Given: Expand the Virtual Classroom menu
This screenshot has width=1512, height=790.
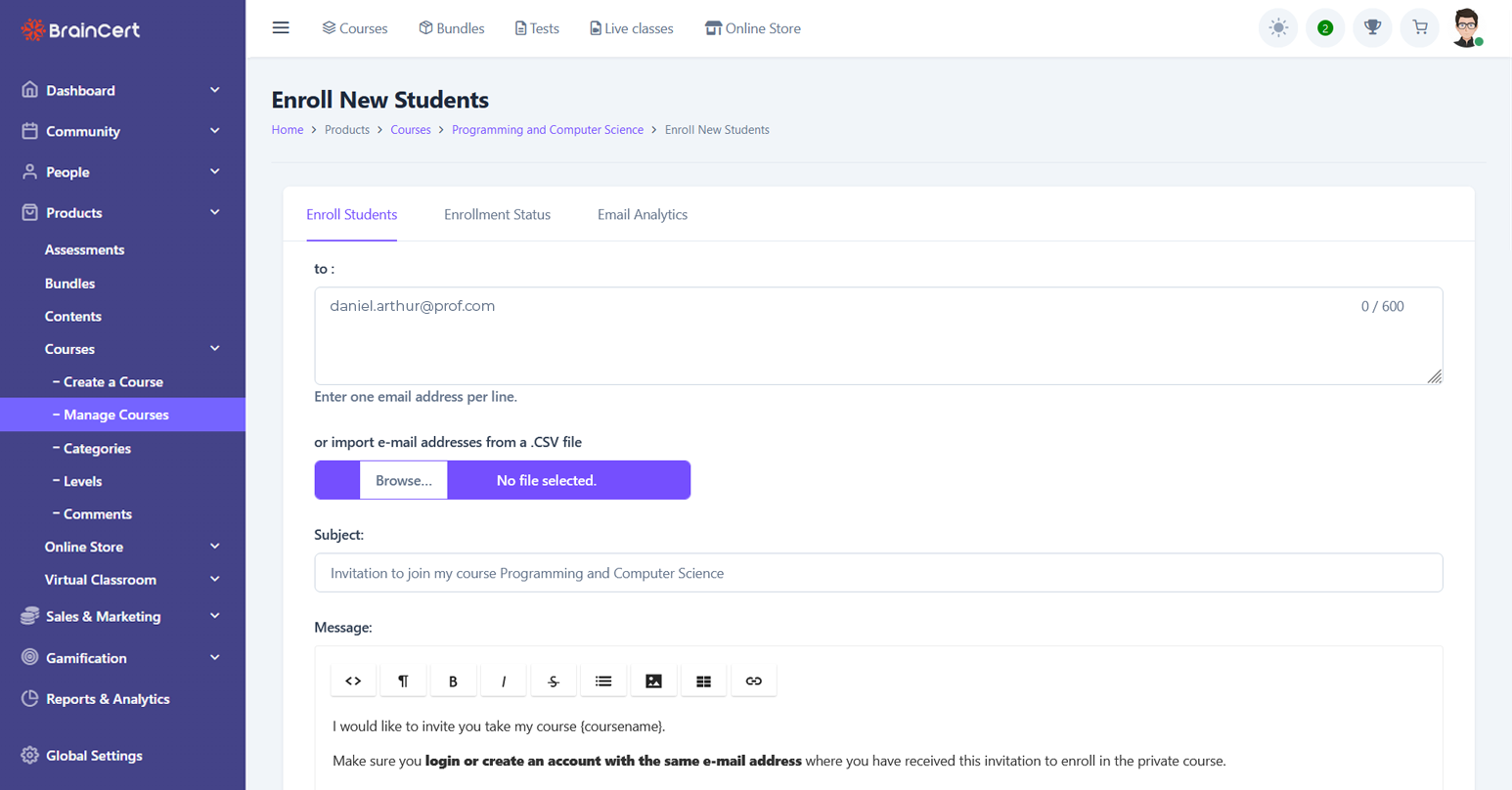Looking at the screenshot, I should click(x=122, y=579).
